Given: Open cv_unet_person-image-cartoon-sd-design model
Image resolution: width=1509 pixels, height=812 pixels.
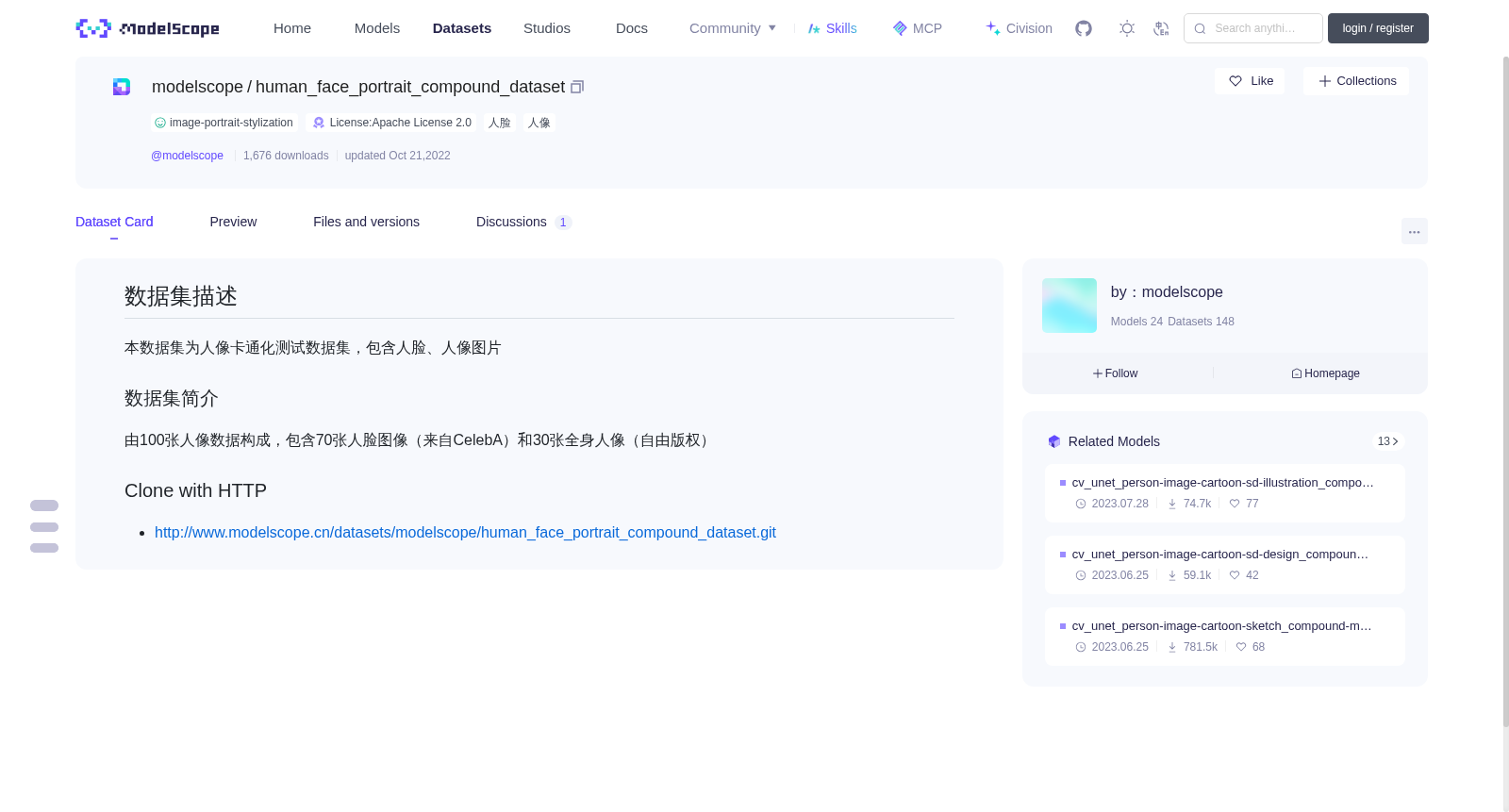Looking at the screenshot, I should coord(1224,565).
